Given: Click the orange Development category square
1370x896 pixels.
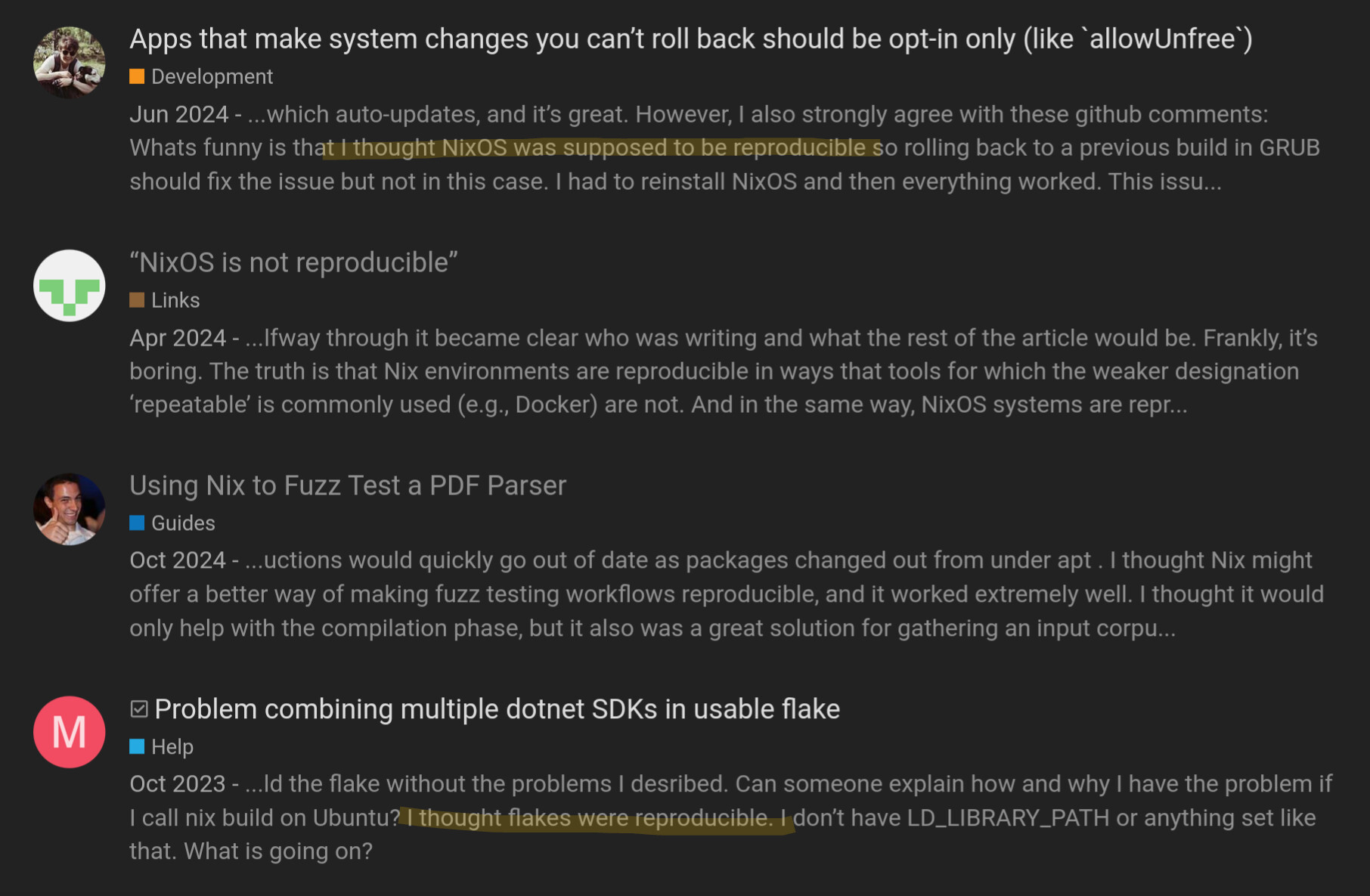Looking at the screenshot, I should click(x=137, y=76).
